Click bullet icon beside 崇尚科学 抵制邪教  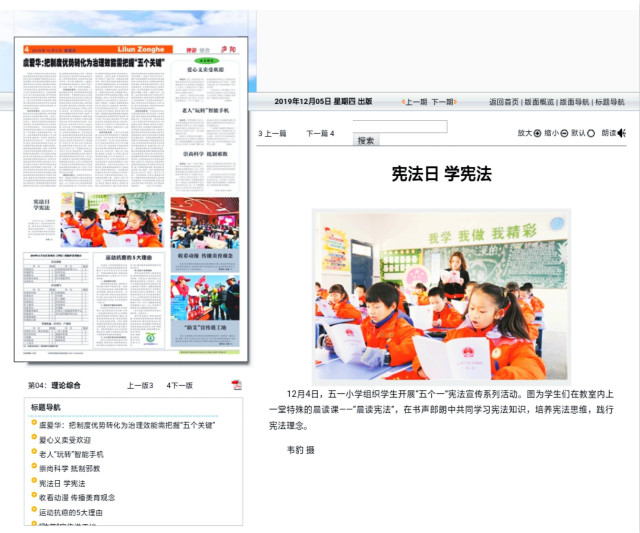click(x=34, y=466)
